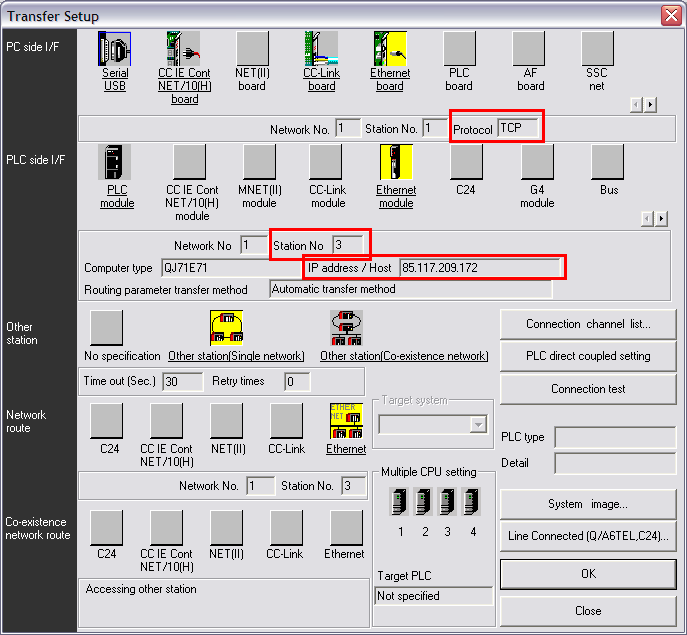This screenshot has width=687, height=635.
Task: Select CPU number 4 in Multiple CPU setting
Action: tap(471, 501)
